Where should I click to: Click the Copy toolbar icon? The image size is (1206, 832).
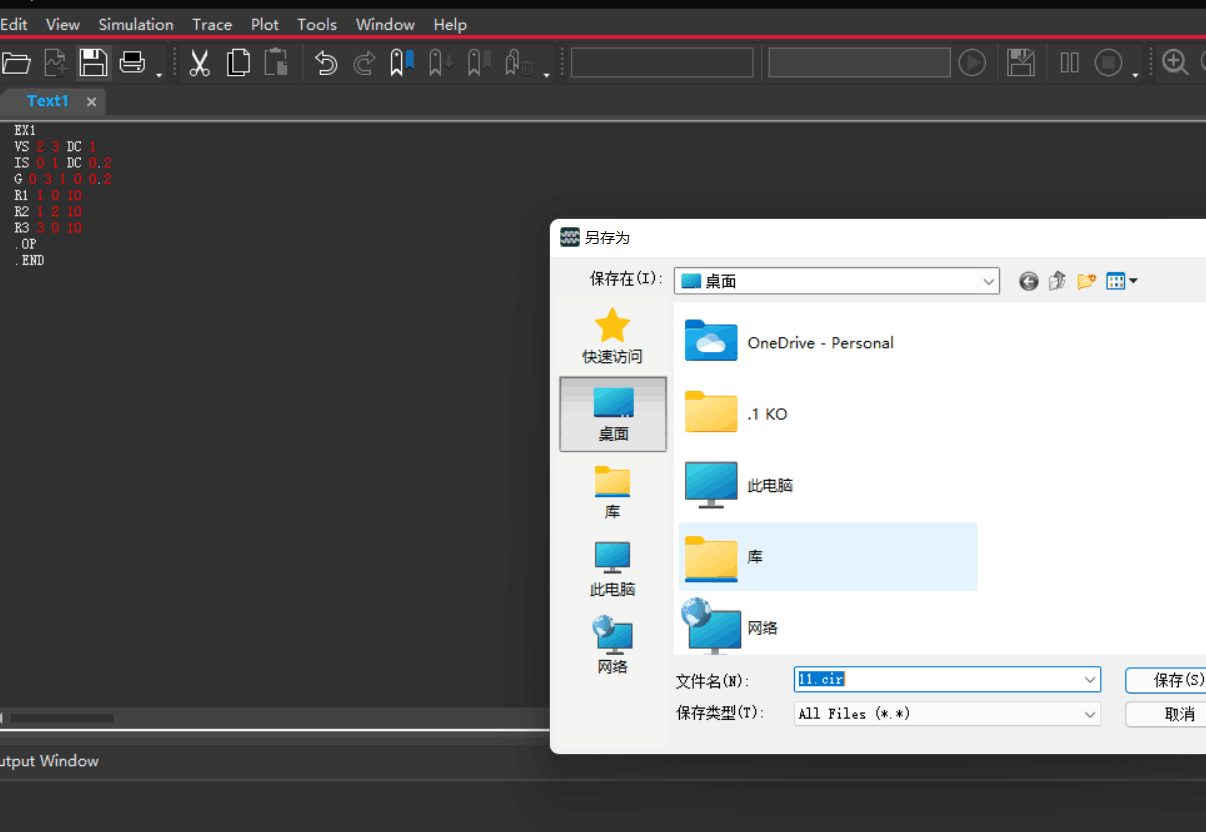[x=238, y=63]
